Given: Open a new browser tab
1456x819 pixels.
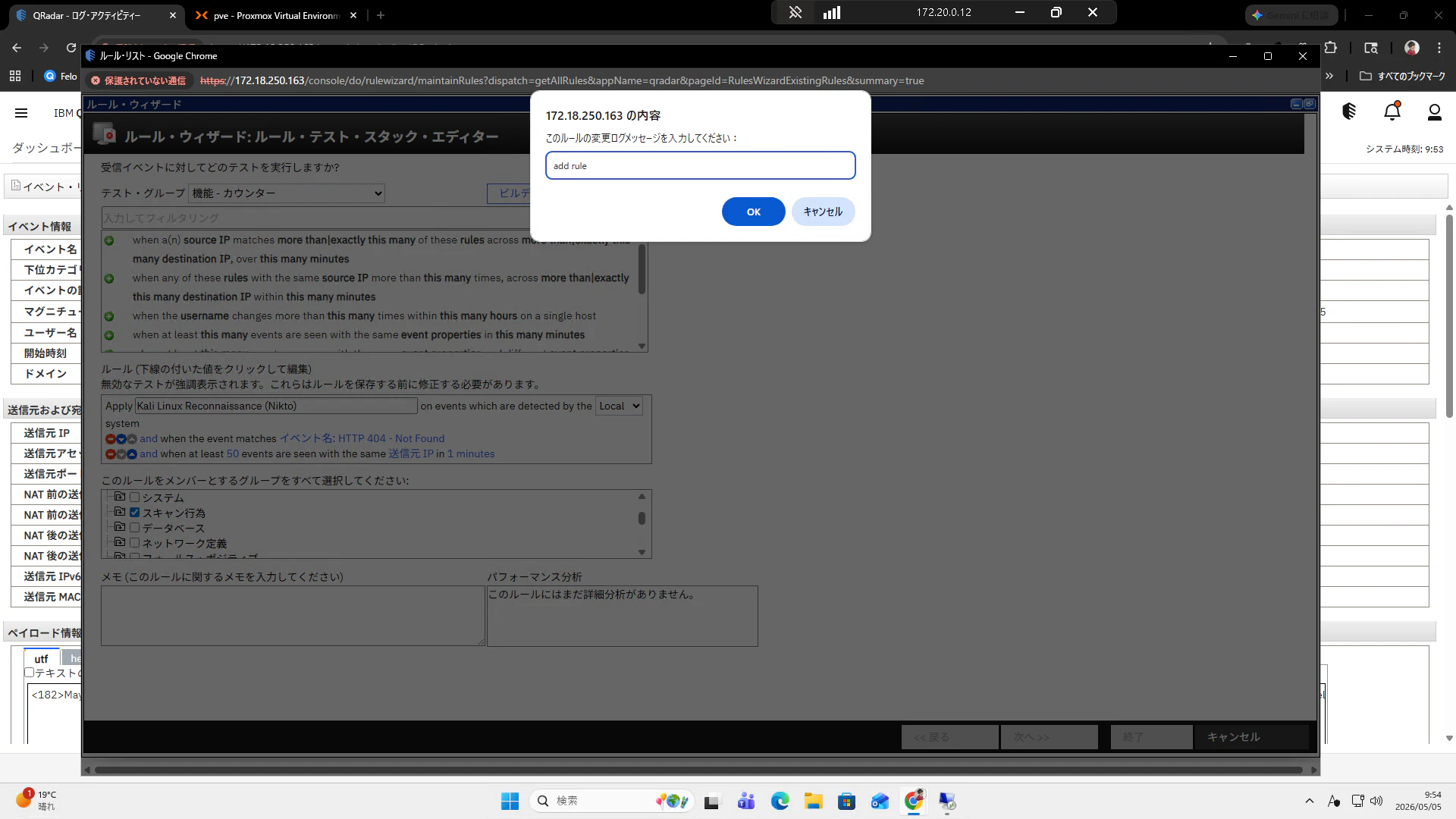Looking at the screenshot, I should 381,15.
